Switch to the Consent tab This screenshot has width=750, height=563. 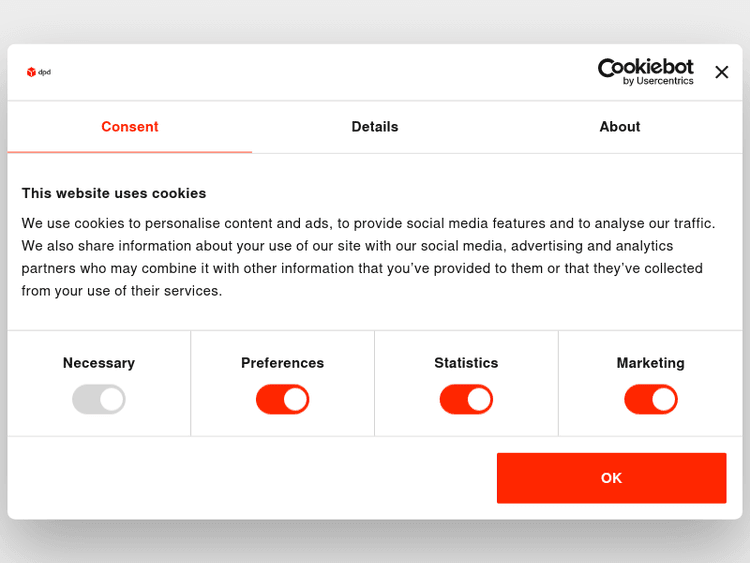click(x=130, y=127)
